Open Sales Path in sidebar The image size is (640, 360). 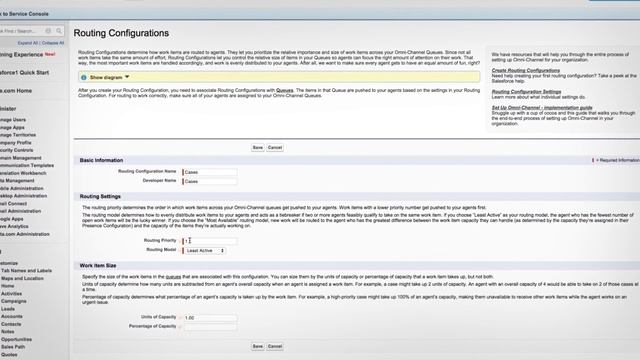coord(13,347)
